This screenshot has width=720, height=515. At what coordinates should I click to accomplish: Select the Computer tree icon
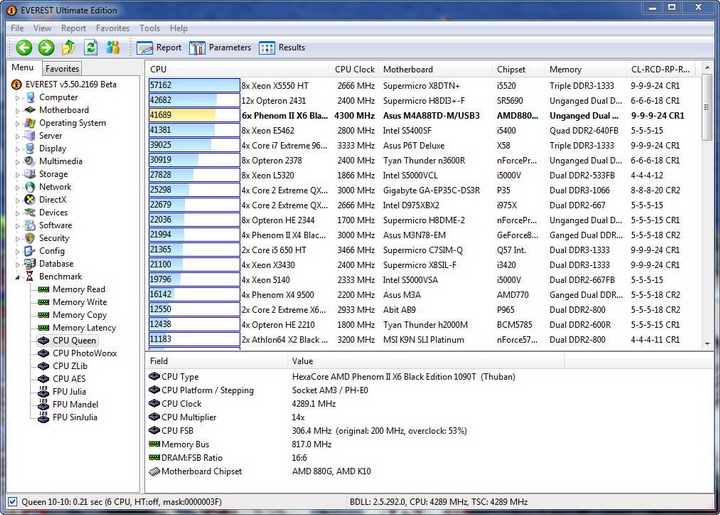(30, 97)
